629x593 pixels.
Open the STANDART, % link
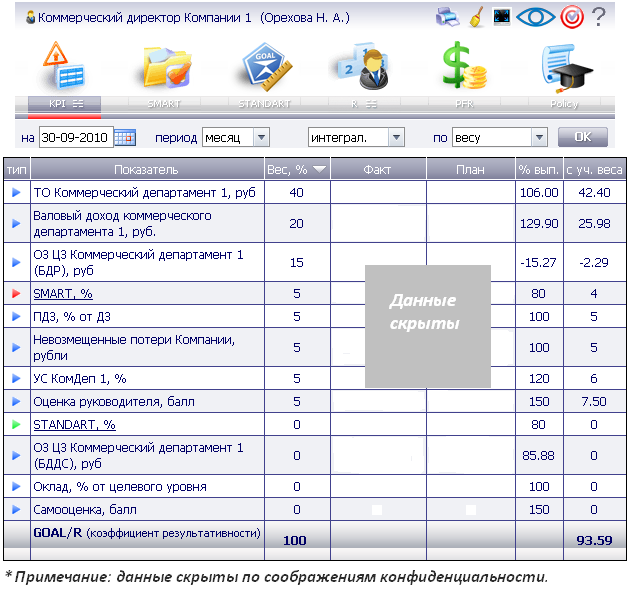pos(75,424)
